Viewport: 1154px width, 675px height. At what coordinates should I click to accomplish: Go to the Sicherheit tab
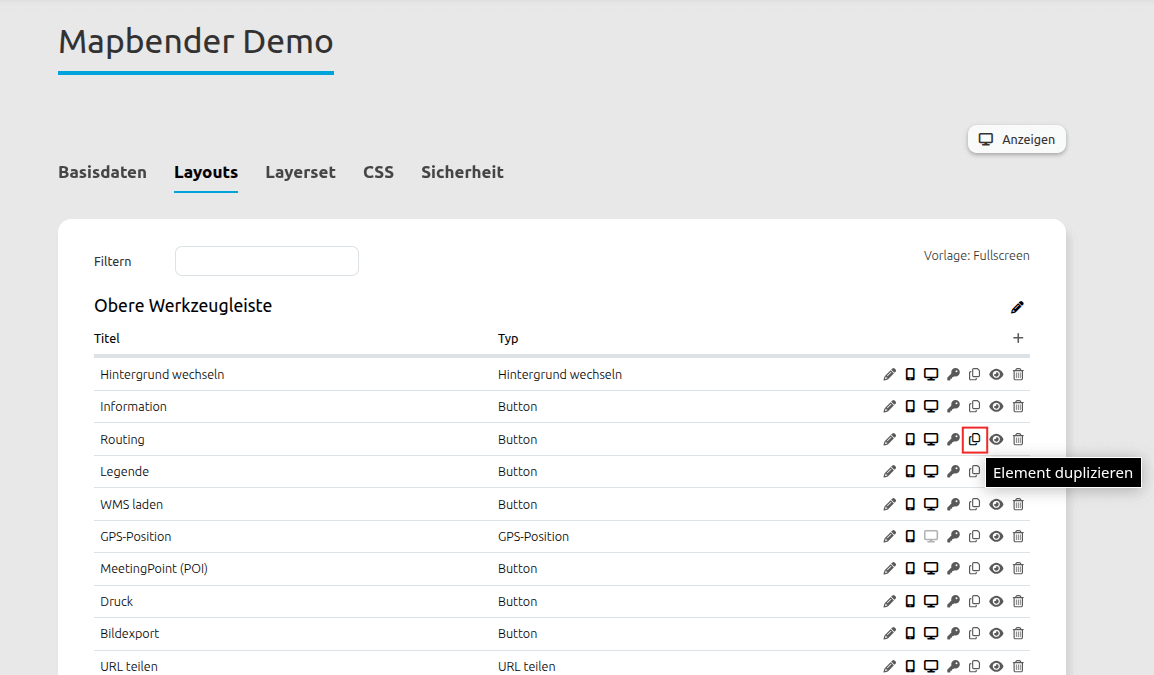tap(462, 172)
